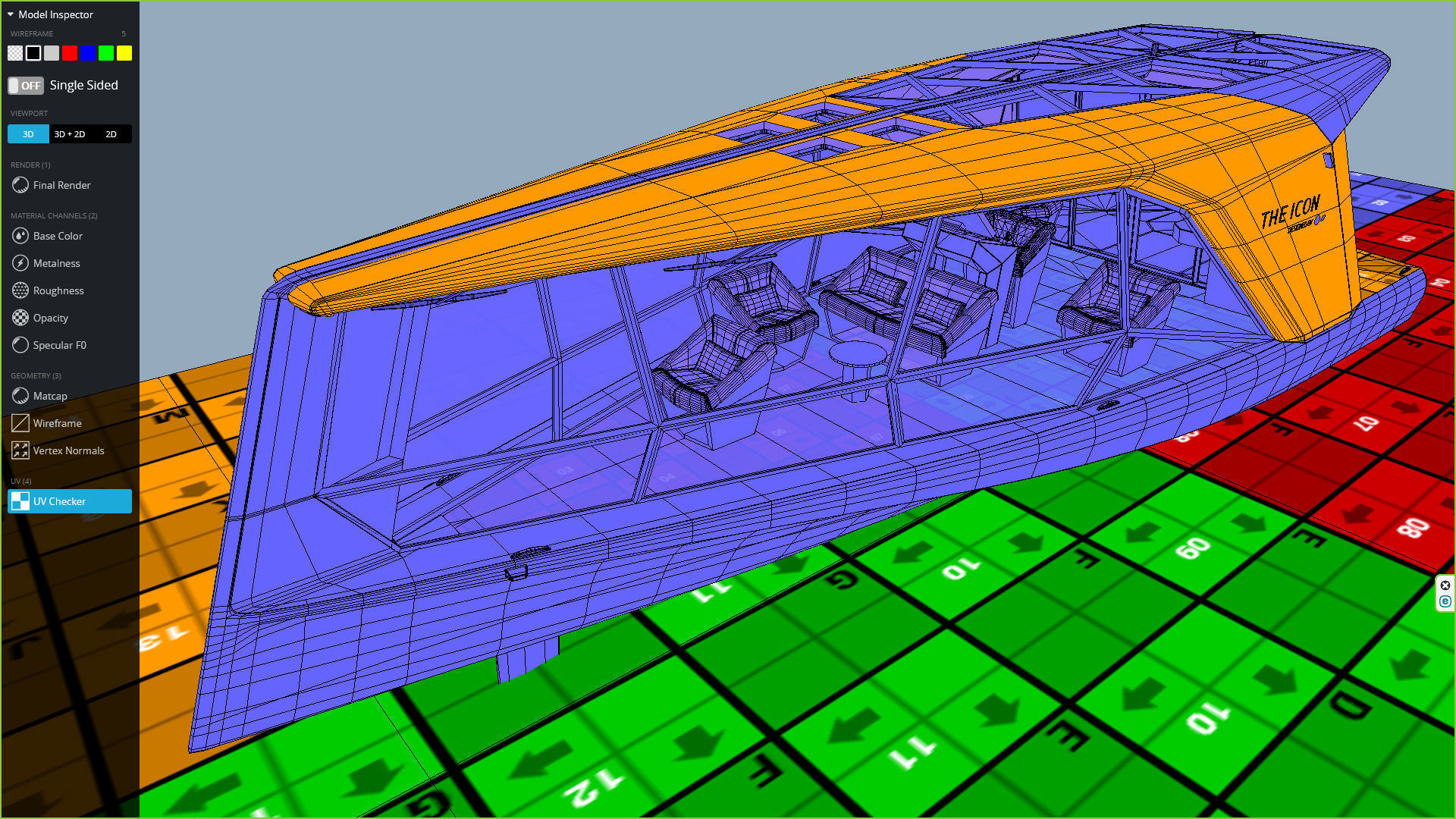
Task: Select the 3D viewport tab
Action: (28, 134)
